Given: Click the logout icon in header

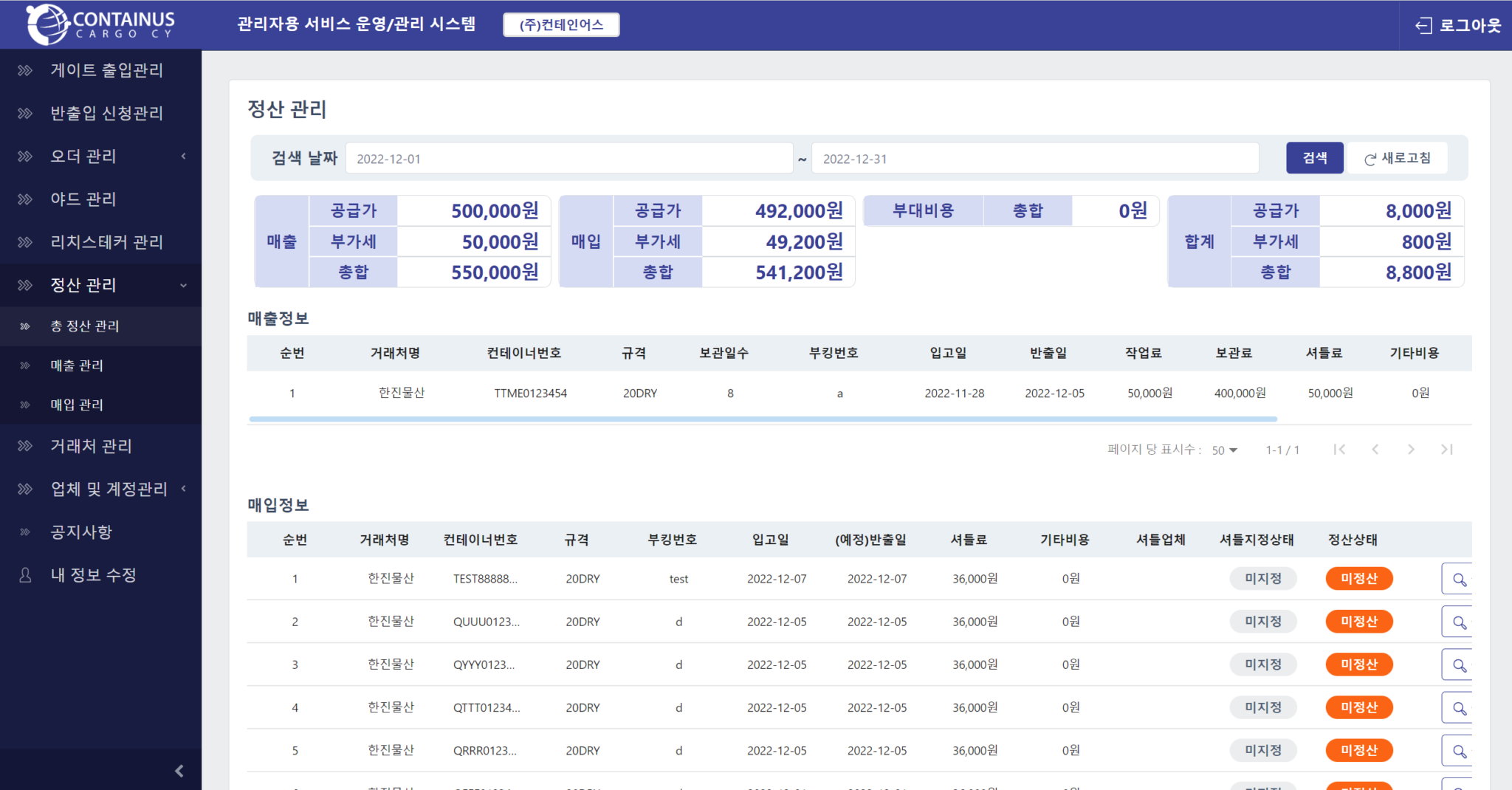Looking at the screenshot, I should click(x=1423, y=26).
